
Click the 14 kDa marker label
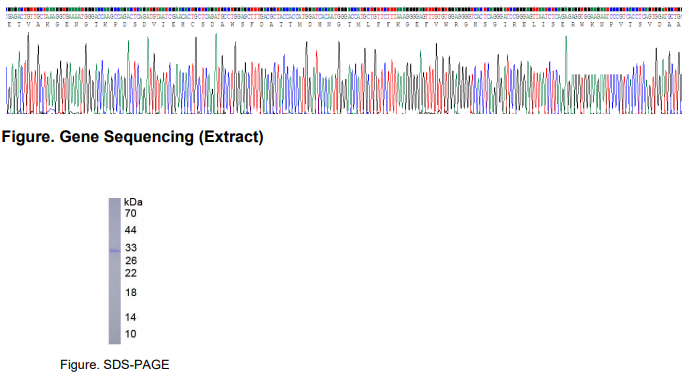(x=131, y=318)
